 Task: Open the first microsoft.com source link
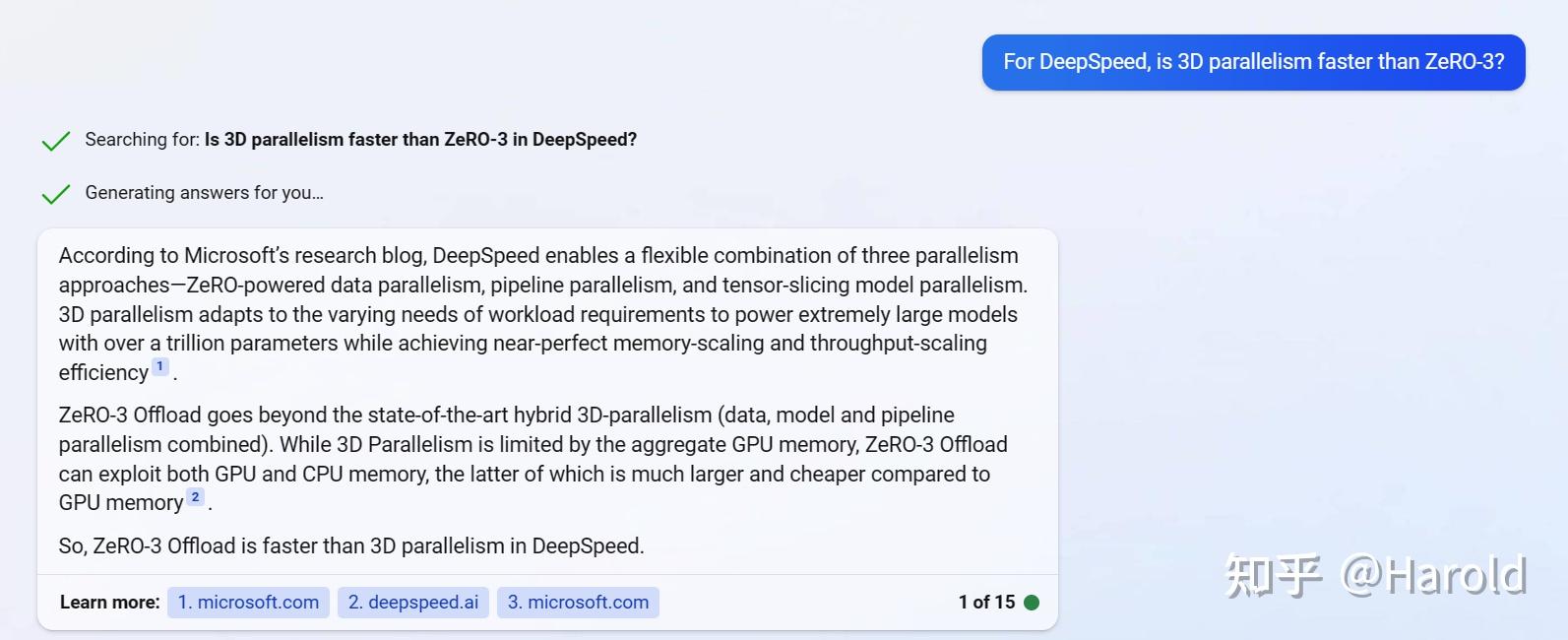tap(248, 602)
